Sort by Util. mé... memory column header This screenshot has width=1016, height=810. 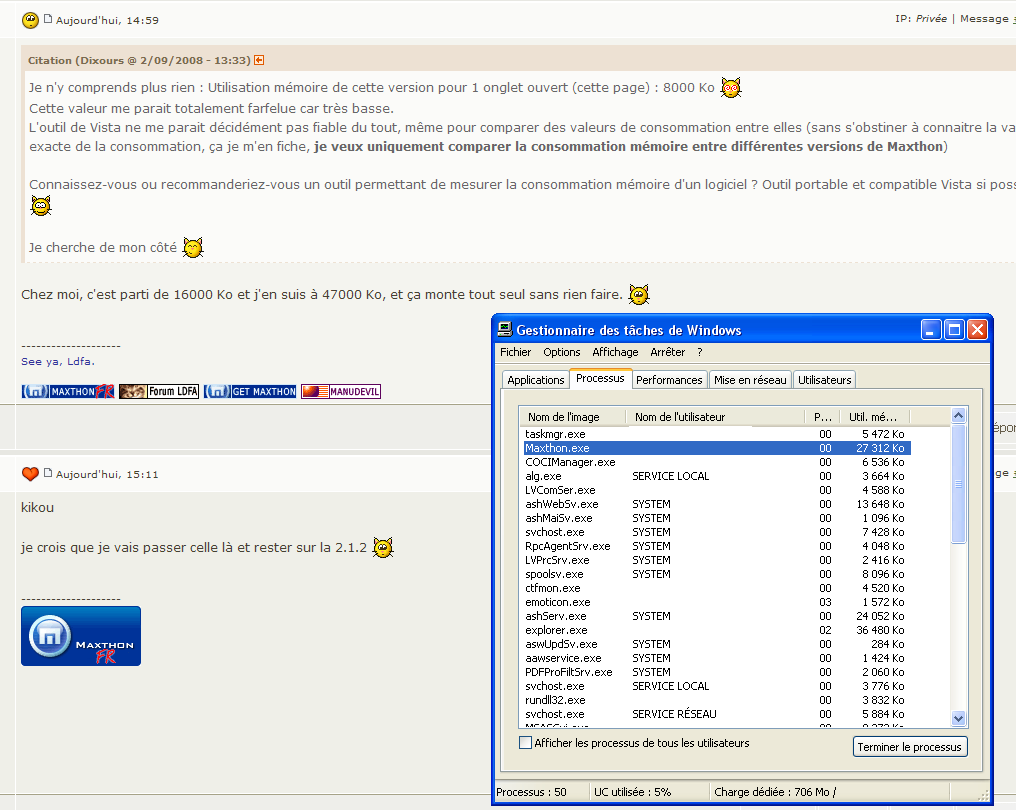point(874,417)
